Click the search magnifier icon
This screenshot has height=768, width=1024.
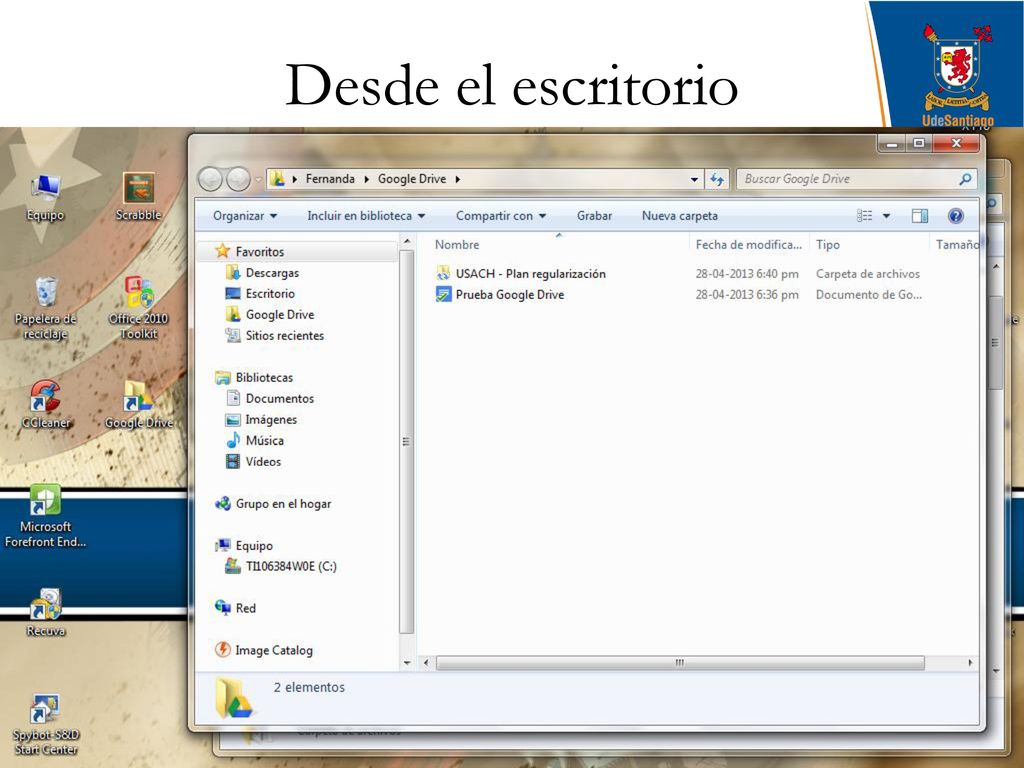965,179
